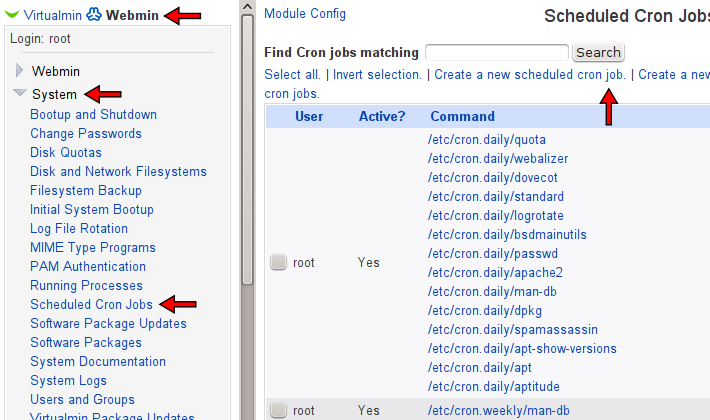
Task: Tick the checkbox for root daily cron jobs
Action: 278,262
